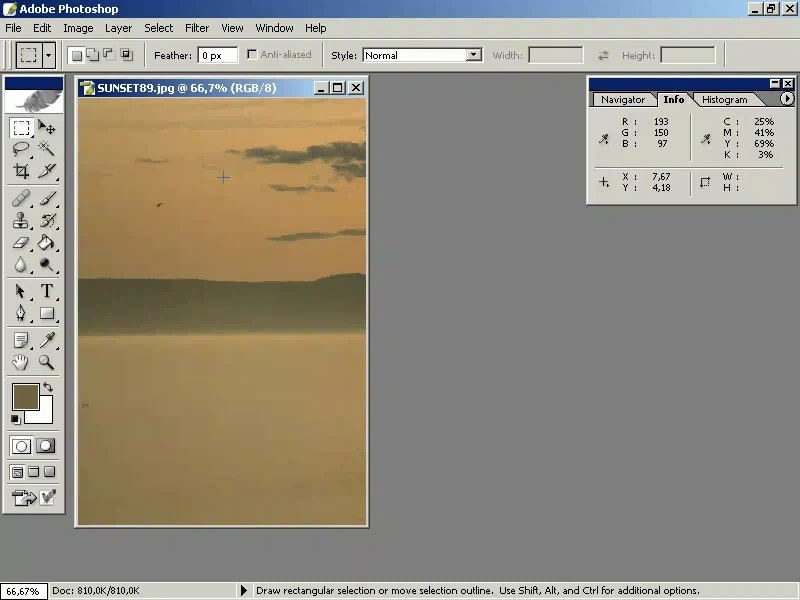Choose Full Screen mode
Viewport: 800px width, 600px height.
click(49, 472)
